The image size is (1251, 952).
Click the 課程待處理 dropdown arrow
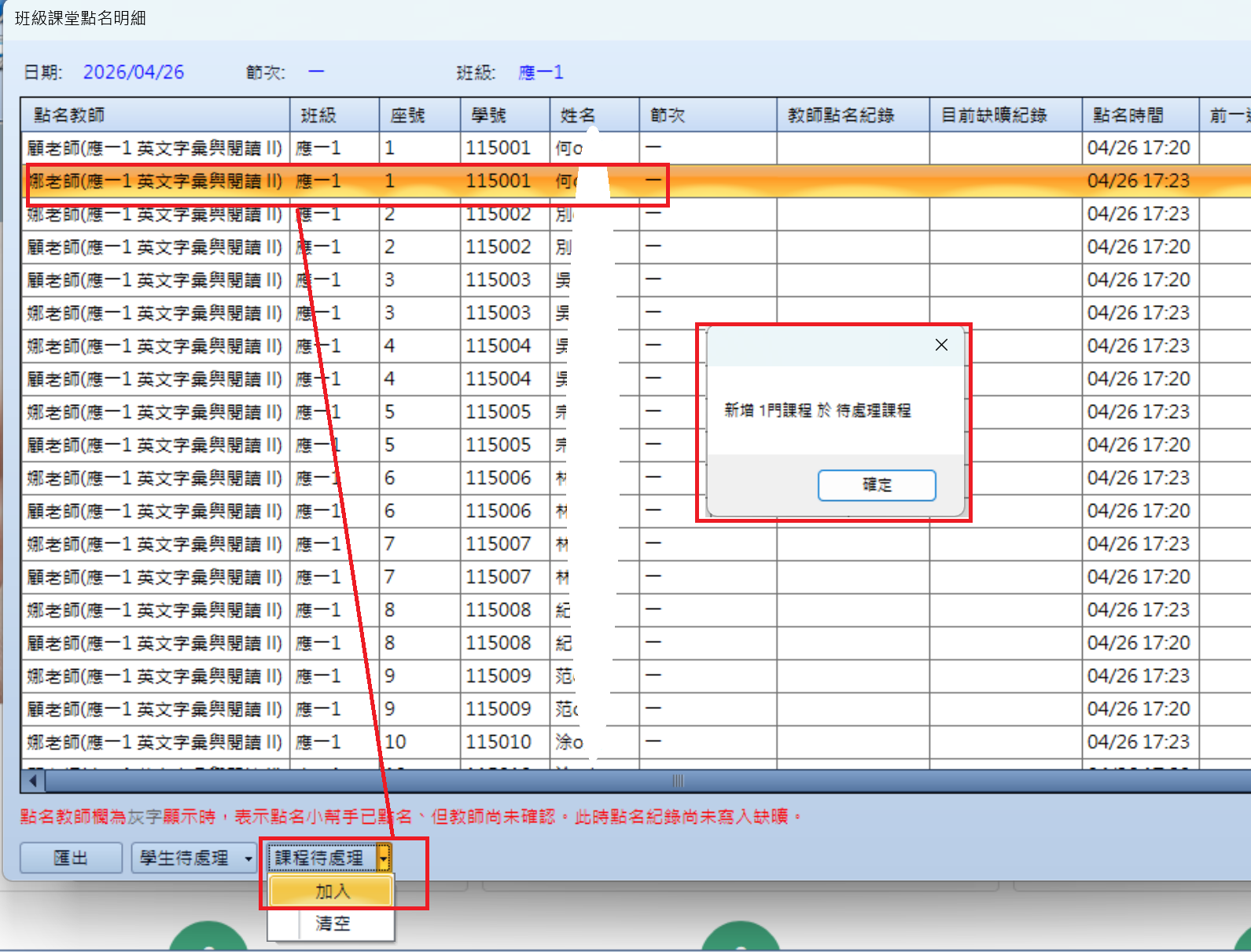click(x=384, y=858)
